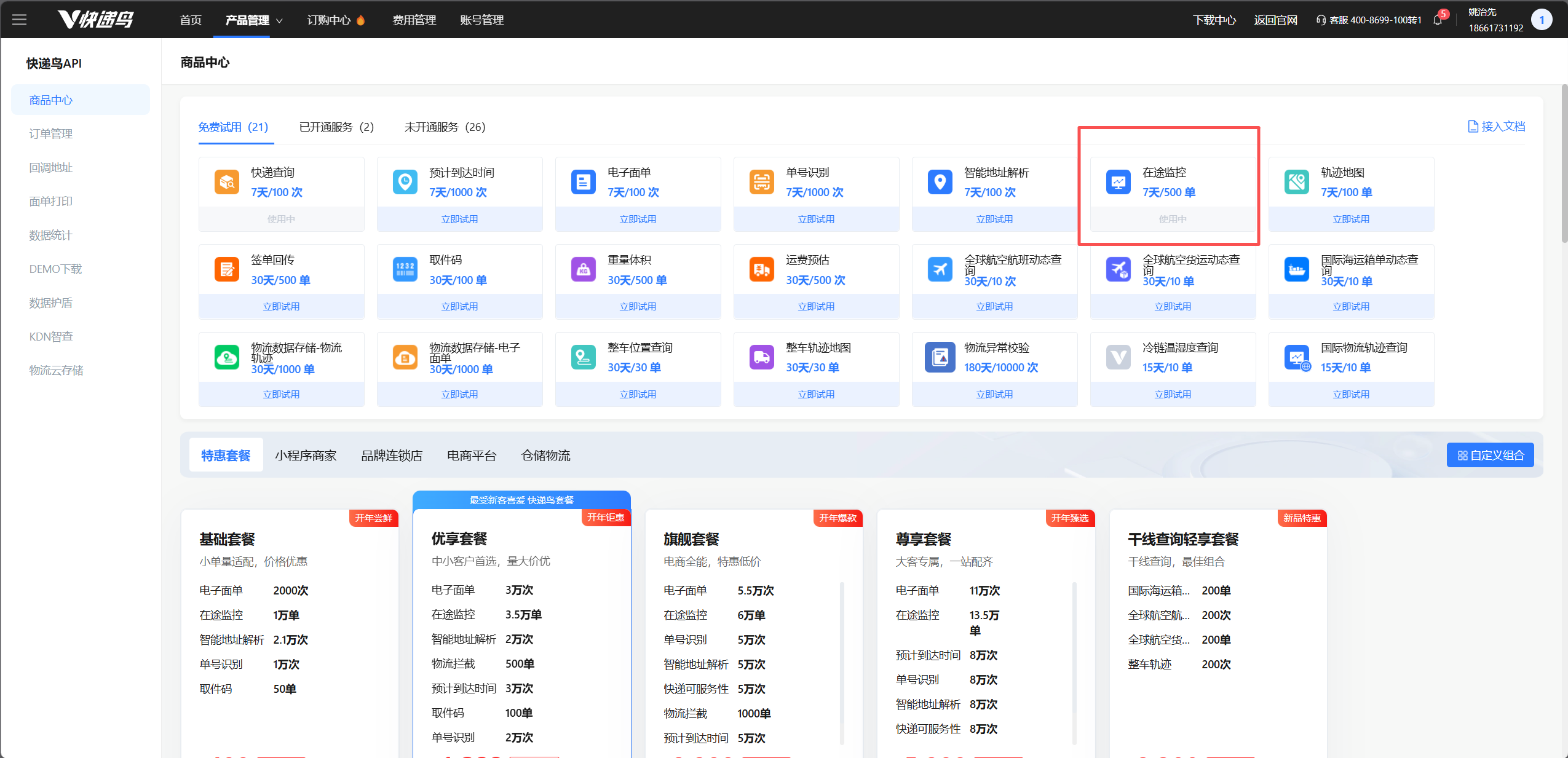Expand the 产品管理 dropdown menu
The width and height of the screenshot is (1568, 758).
[254, 20]
